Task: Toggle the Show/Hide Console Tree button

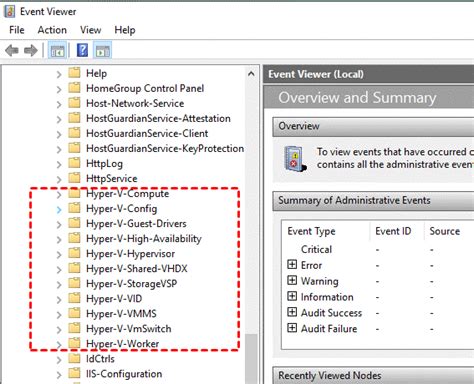Action: coord(57,51)
